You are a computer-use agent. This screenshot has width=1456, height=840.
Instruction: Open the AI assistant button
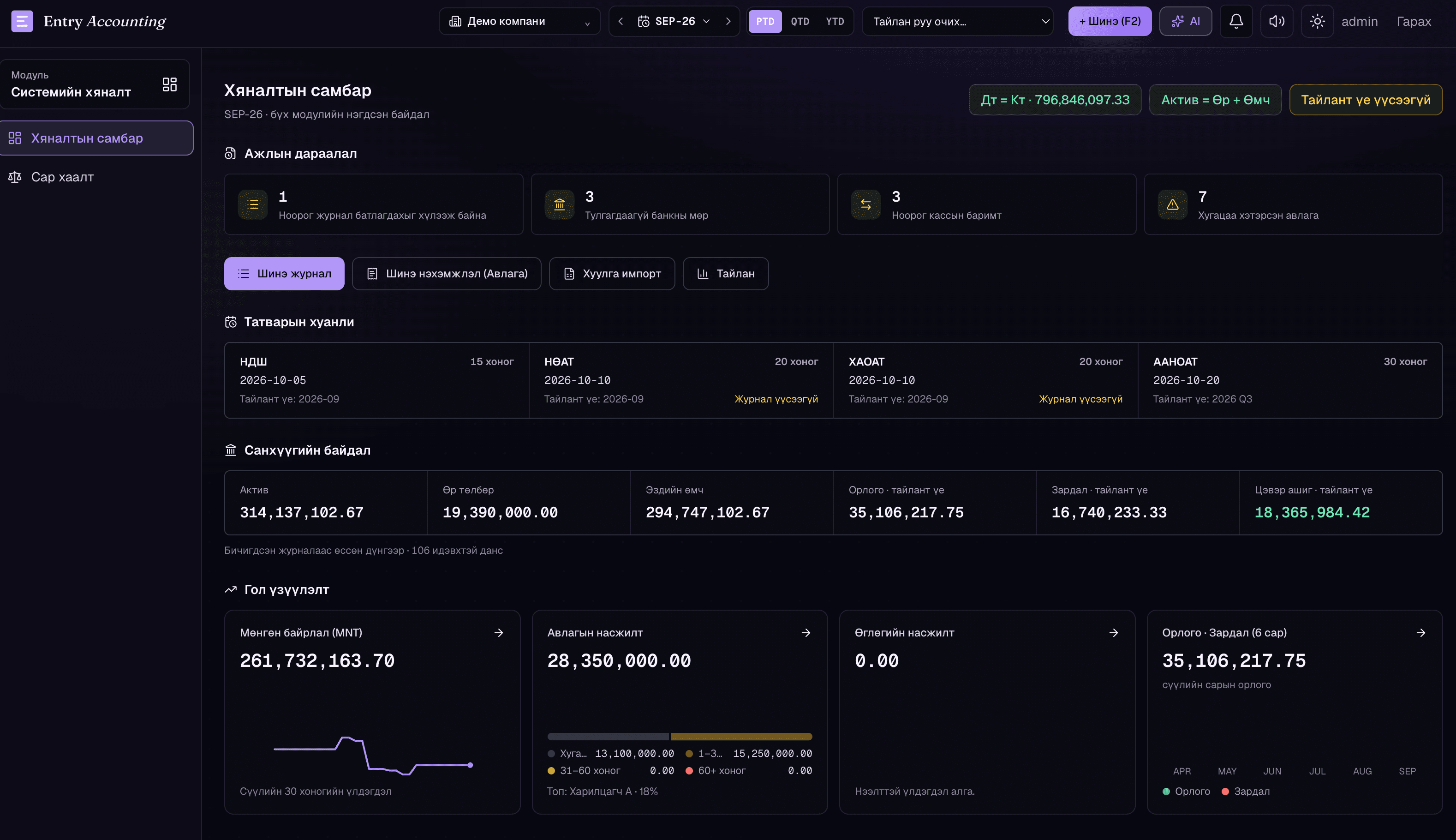click(x=1186, y=21)
